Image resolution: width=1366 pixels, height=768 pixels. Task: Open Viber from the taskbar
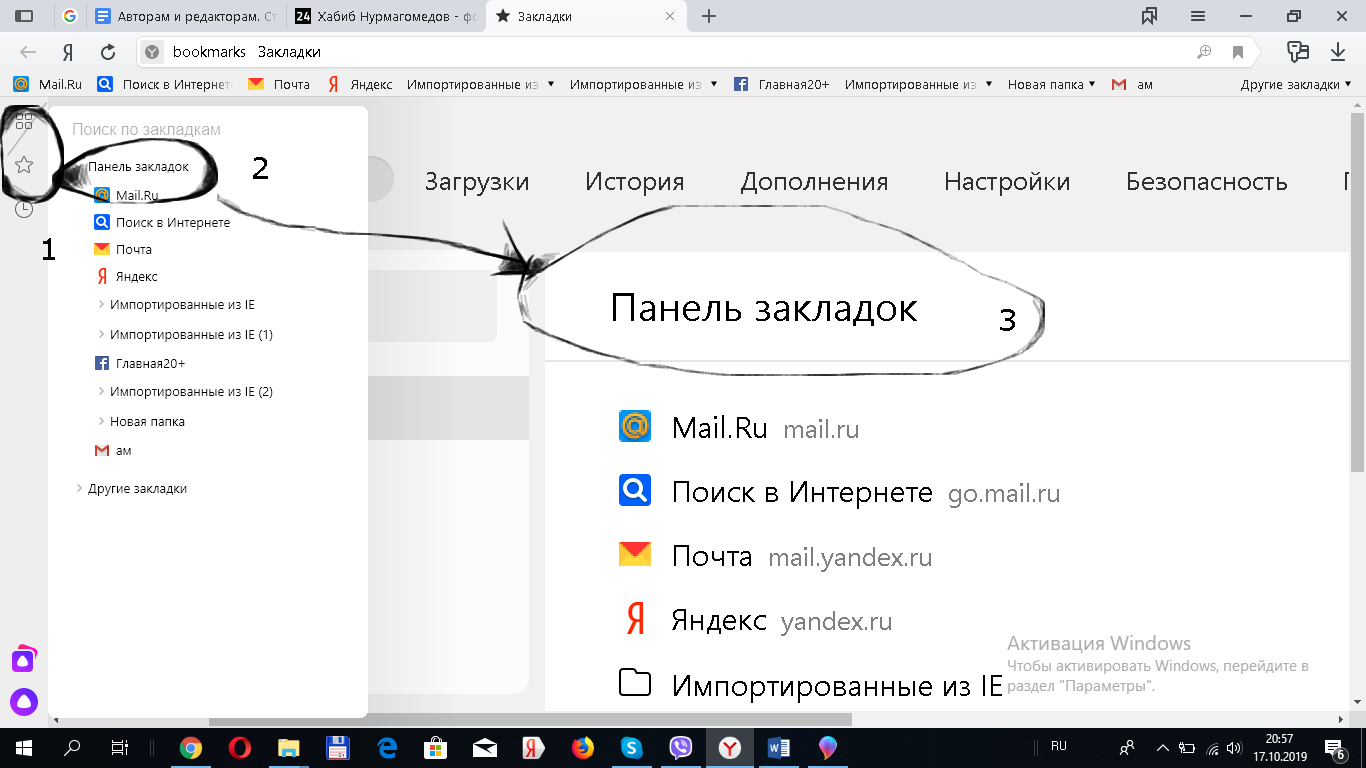click(681, 747)
